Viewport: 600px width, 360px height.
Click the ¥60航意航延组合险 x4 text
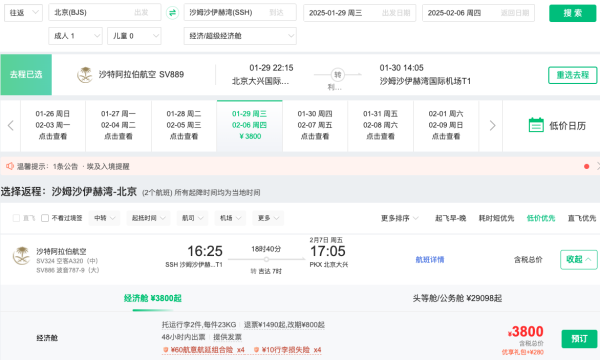[x=207, y=350]
